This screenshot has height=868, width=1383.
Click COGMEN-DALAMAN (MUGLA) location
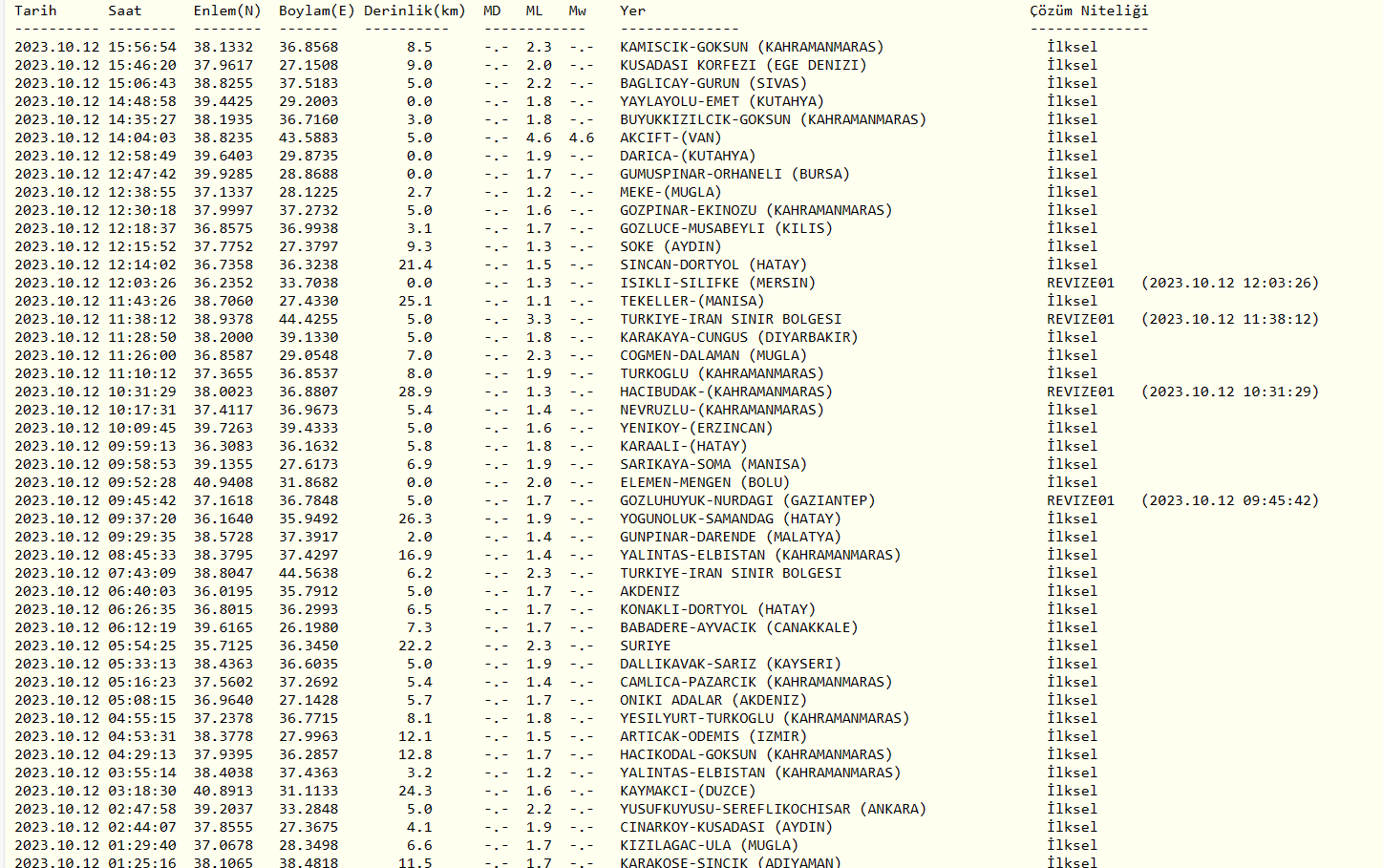click(x=713, y=355)
